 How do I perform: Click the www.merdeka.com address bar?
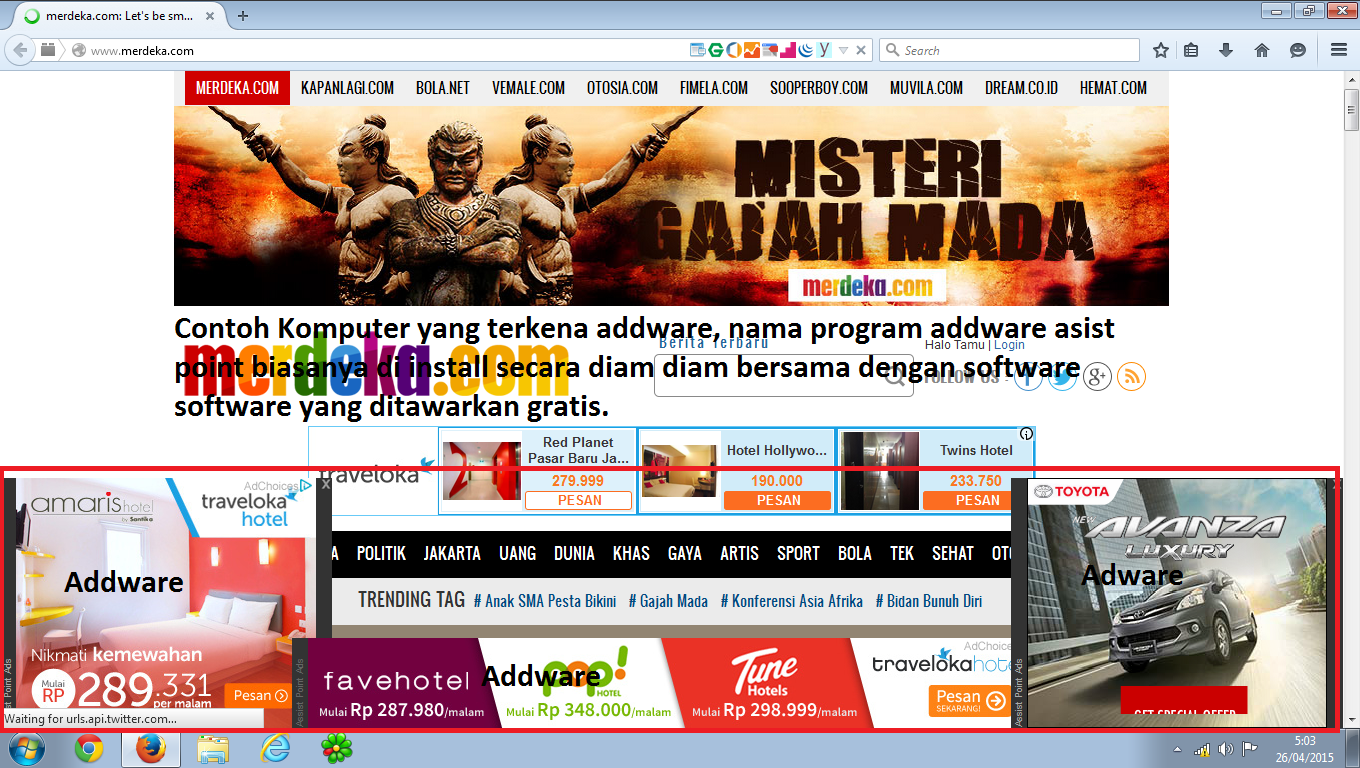coord(380,50)
